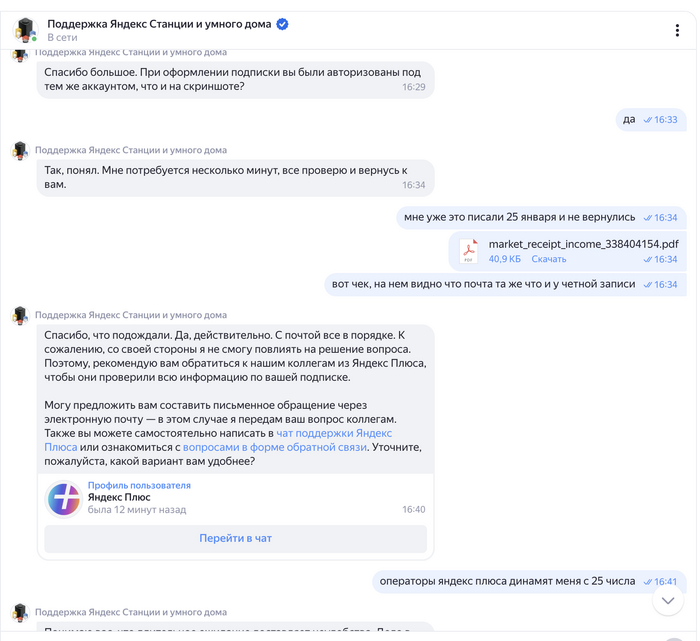700x641 pixels.
Task: Click the Яндекс Плюс profile logo
Action: pos(64,498)
